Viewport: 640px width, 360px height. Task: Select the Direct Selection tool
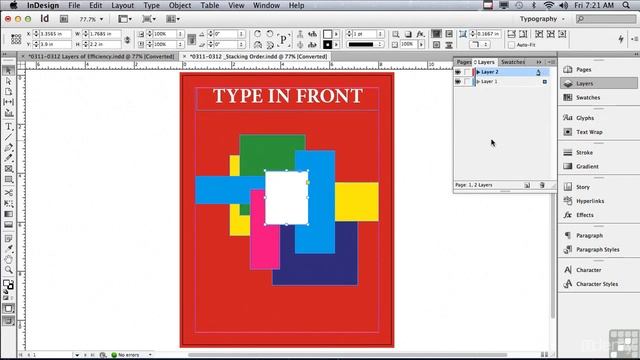[8, 81]
